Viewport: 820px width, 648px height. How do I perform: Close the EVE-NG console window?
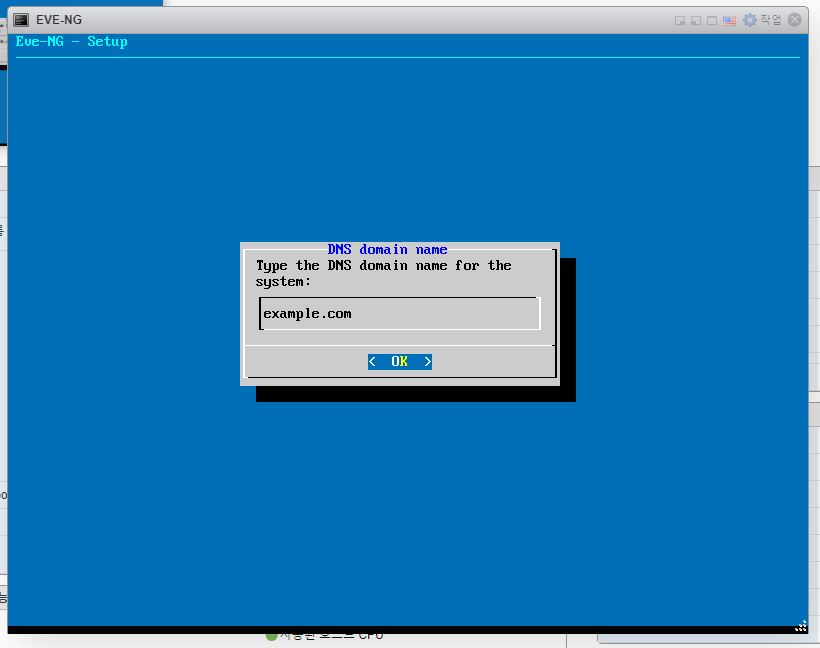click(x=794, y=20)
